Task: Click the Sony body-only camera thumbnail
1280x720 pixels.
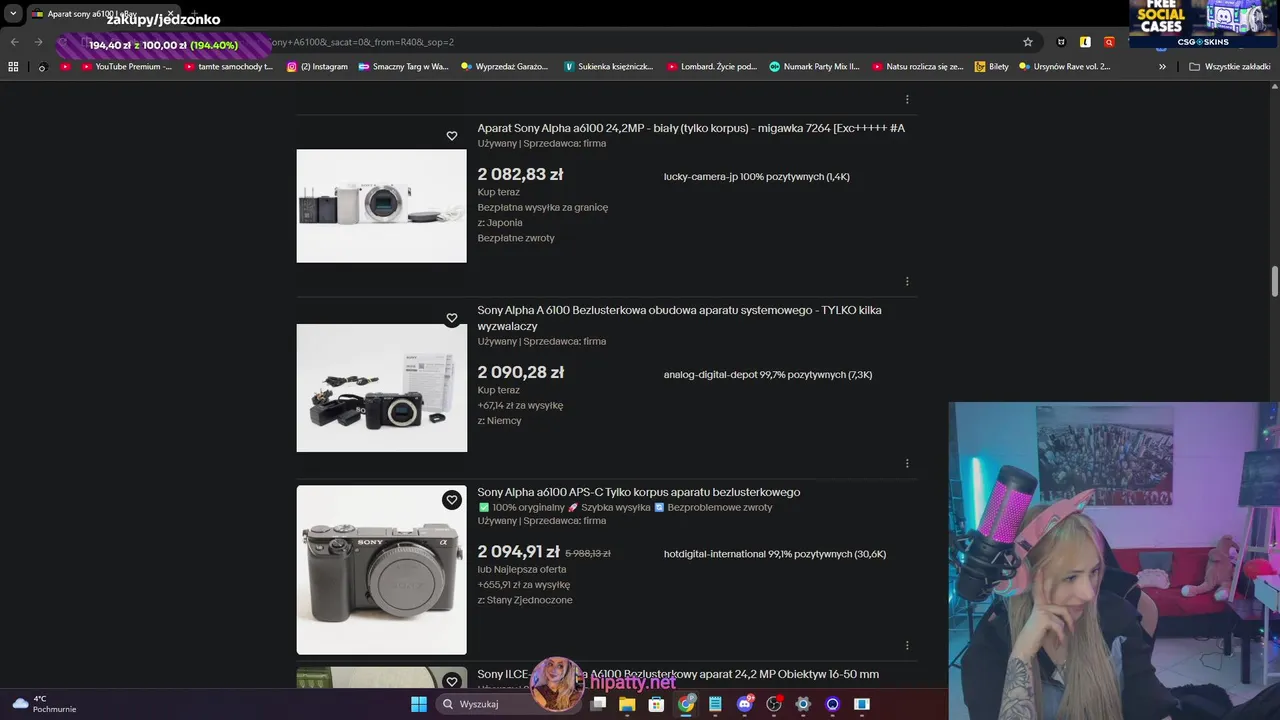Action: (x=381, y=570)
